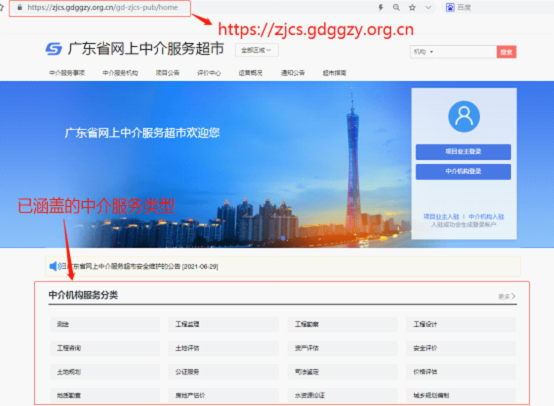Screen dimensions: 554x406
Task: Select the 地质勘查 service category
Action: coord(105,395)
